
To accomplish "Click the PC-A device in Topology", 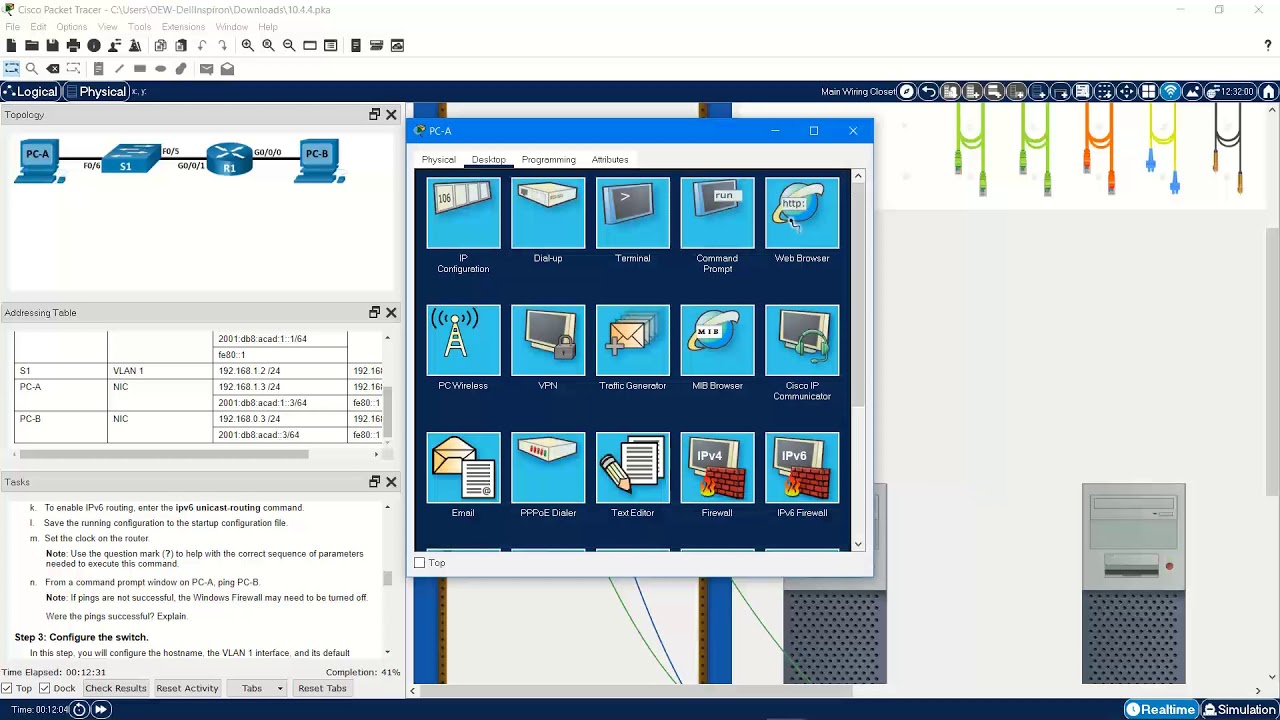I will coord(38,161).
